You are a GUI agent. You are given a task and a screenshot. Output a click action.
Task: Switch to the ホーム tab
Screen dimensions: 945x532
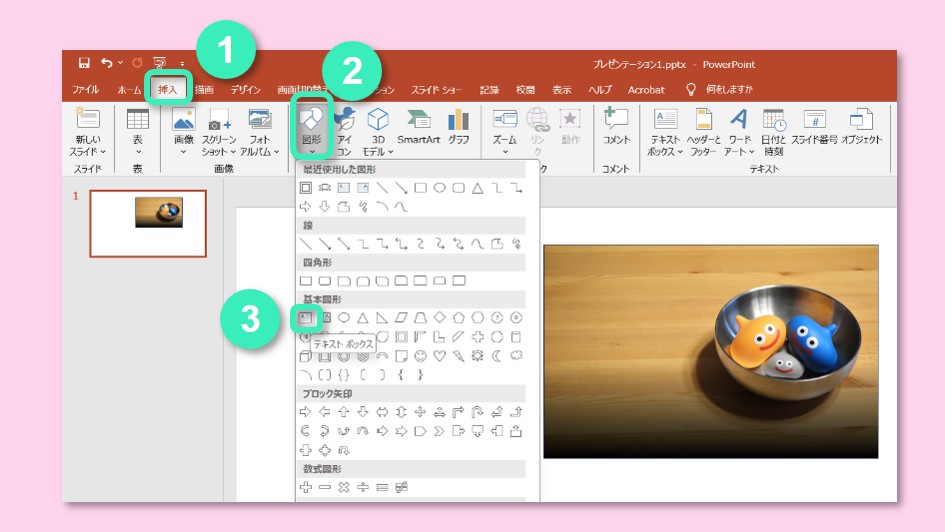pos(129,90)
